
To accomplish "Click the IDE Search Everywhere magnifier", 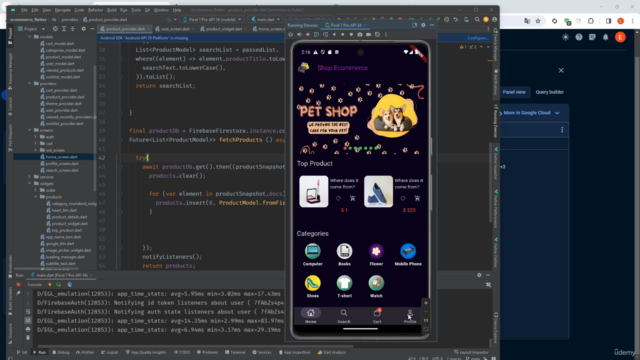I will pos(477,19).
